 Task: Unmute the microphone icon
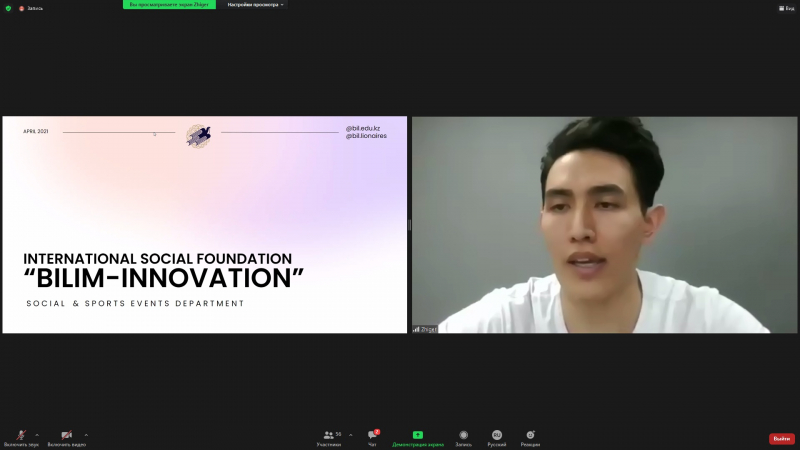tap(21, 436)
